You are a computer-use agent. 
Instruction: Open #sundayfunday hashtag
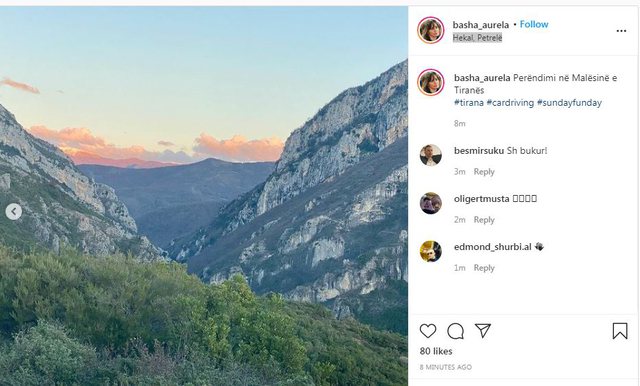coord(569,103)
